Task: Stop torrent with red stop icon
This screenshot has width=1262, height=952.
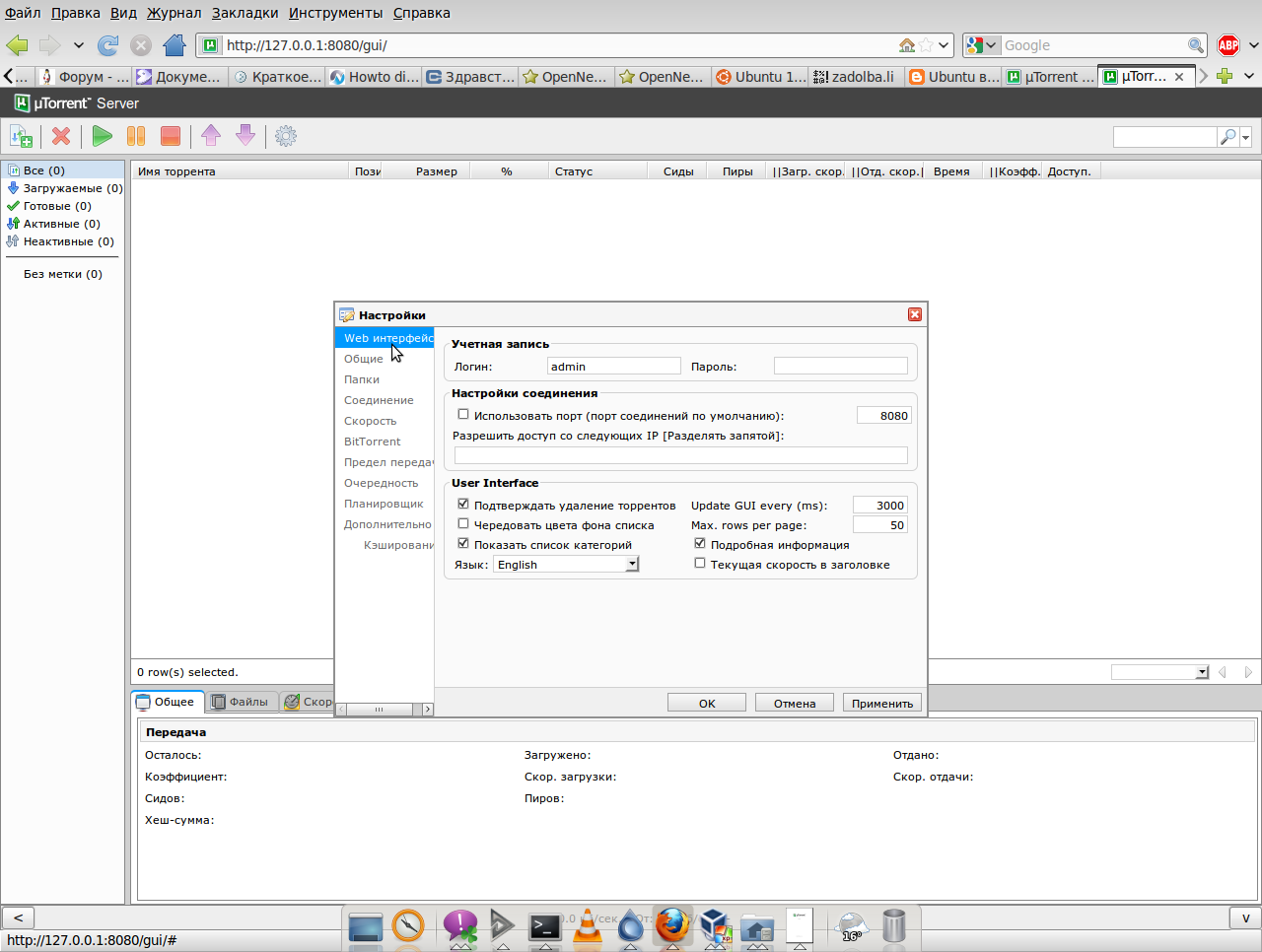Action: coord(171,136)
